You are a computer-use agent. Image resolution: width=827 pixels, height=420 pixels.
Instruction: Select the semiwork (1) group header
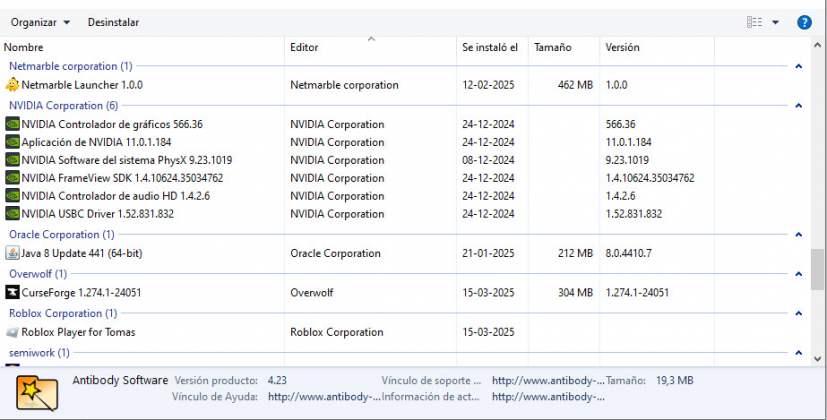39,352
